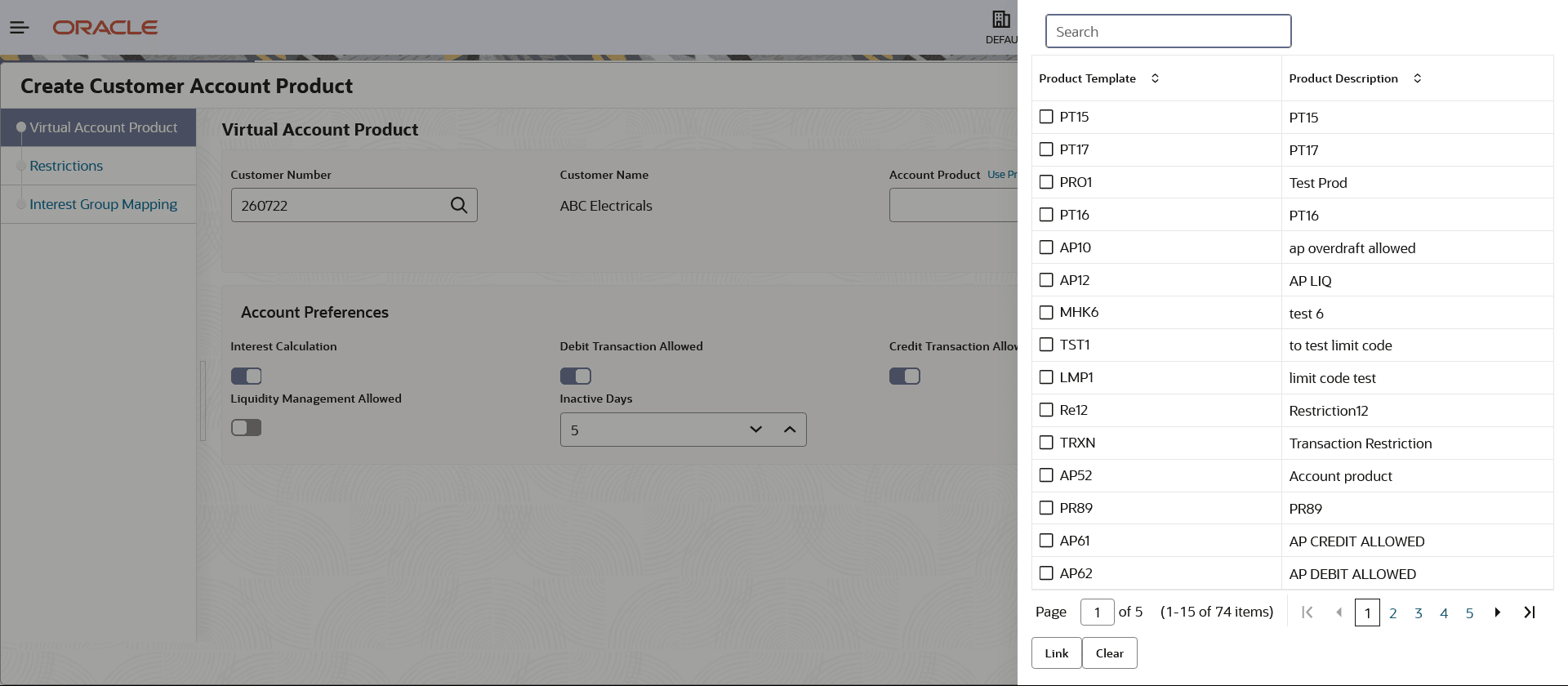
Task: Decrease Inactive Days with down chevron
Action: (x=755, y=430)
